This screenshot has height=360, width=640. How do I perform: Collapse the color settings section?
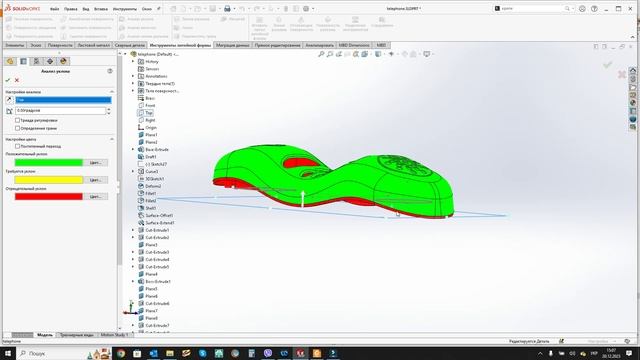coord(112,140)
